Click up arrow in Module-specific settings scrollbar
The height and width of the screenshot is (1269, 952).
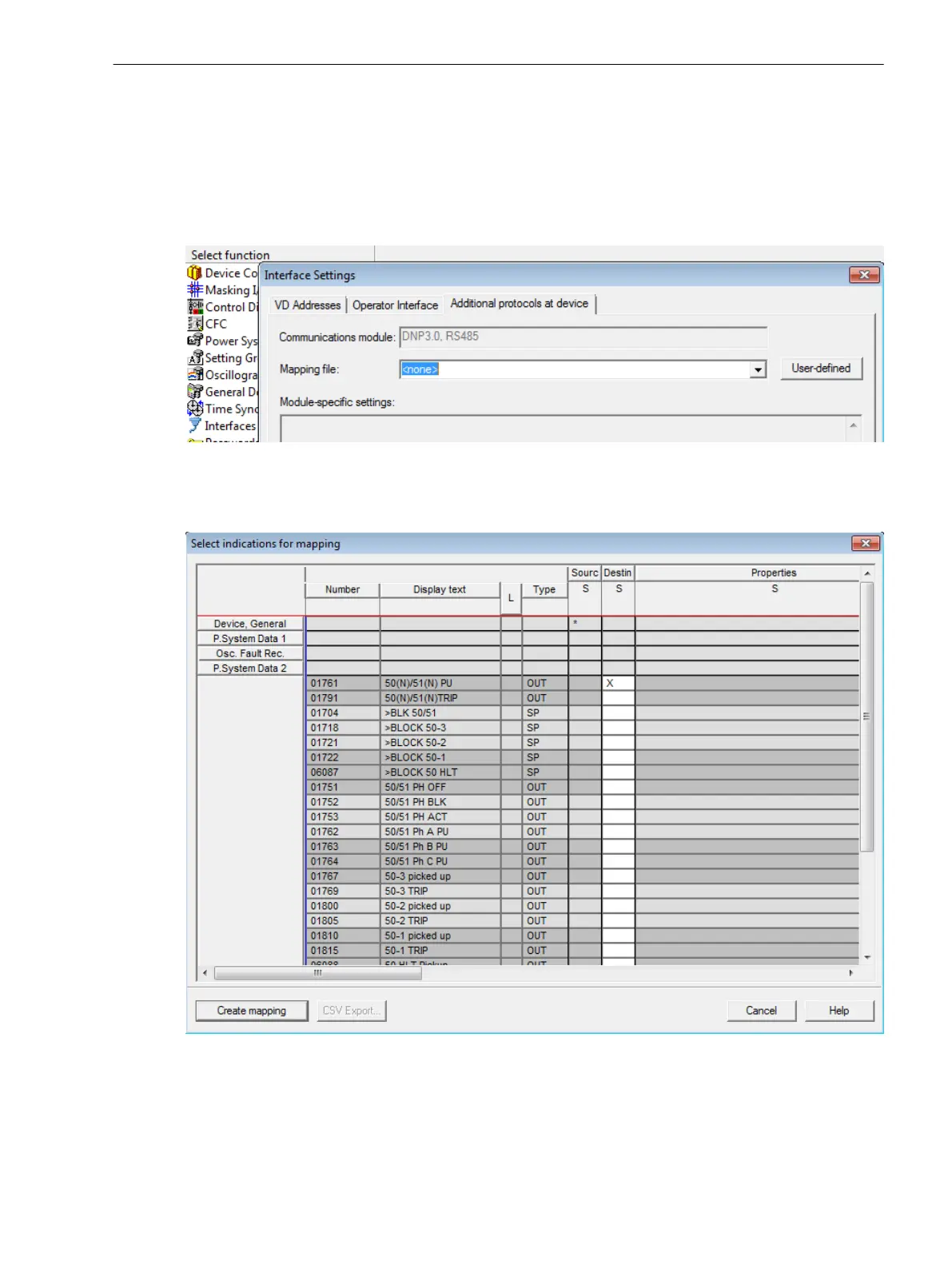point(853,426)
